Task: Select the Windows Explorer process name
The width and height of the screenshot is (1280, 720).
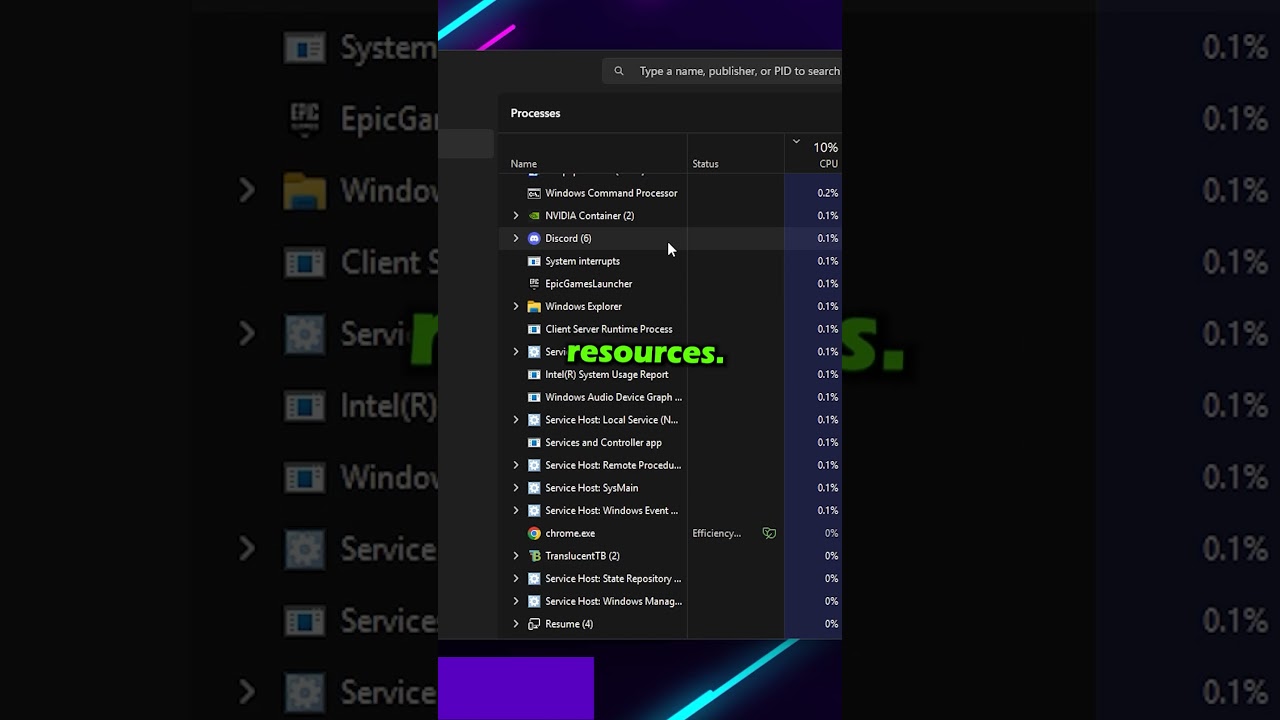Action: [583, 307]
